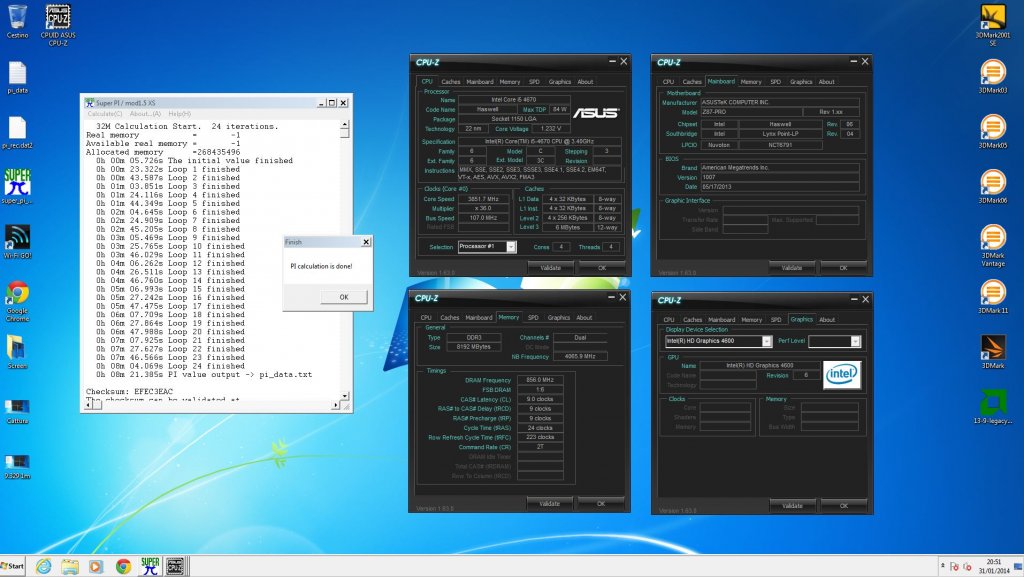Open the Super PI desktop shortcut
Image resolution: width=1024 pixels, height=577 pixels.
click(18, 187)
